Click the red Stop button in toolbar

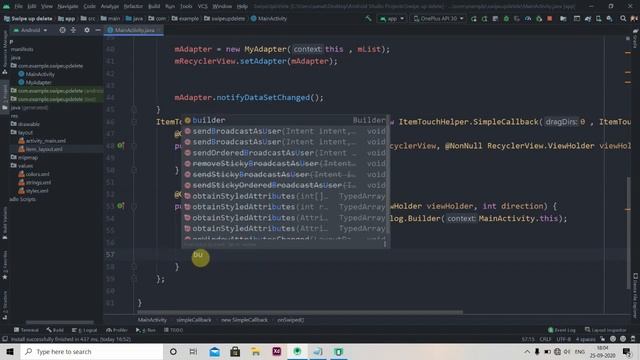pos(550,18)
